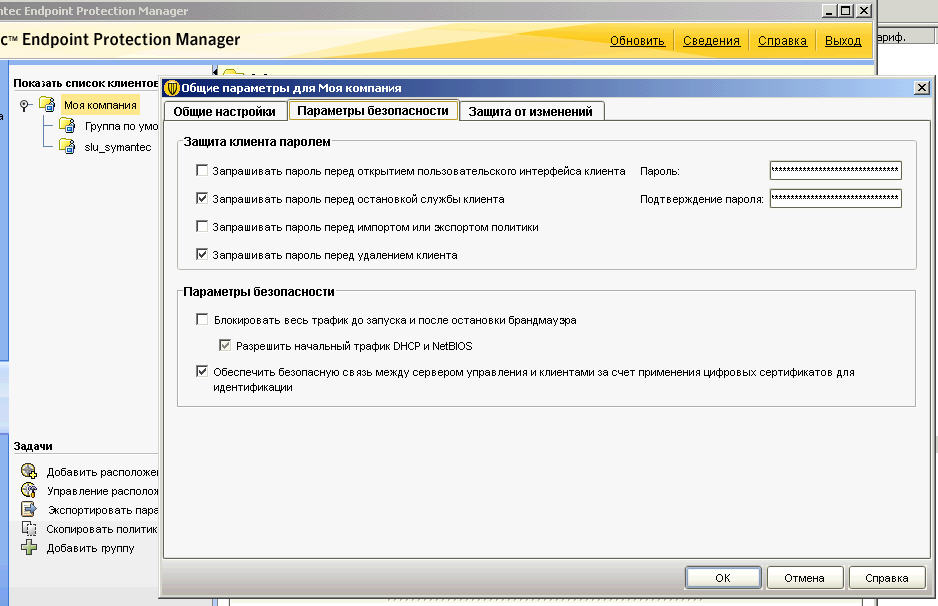Click the Отмена button
Image resolution: width=938 pixels, height=606 pixels.
tap(805, 578)
